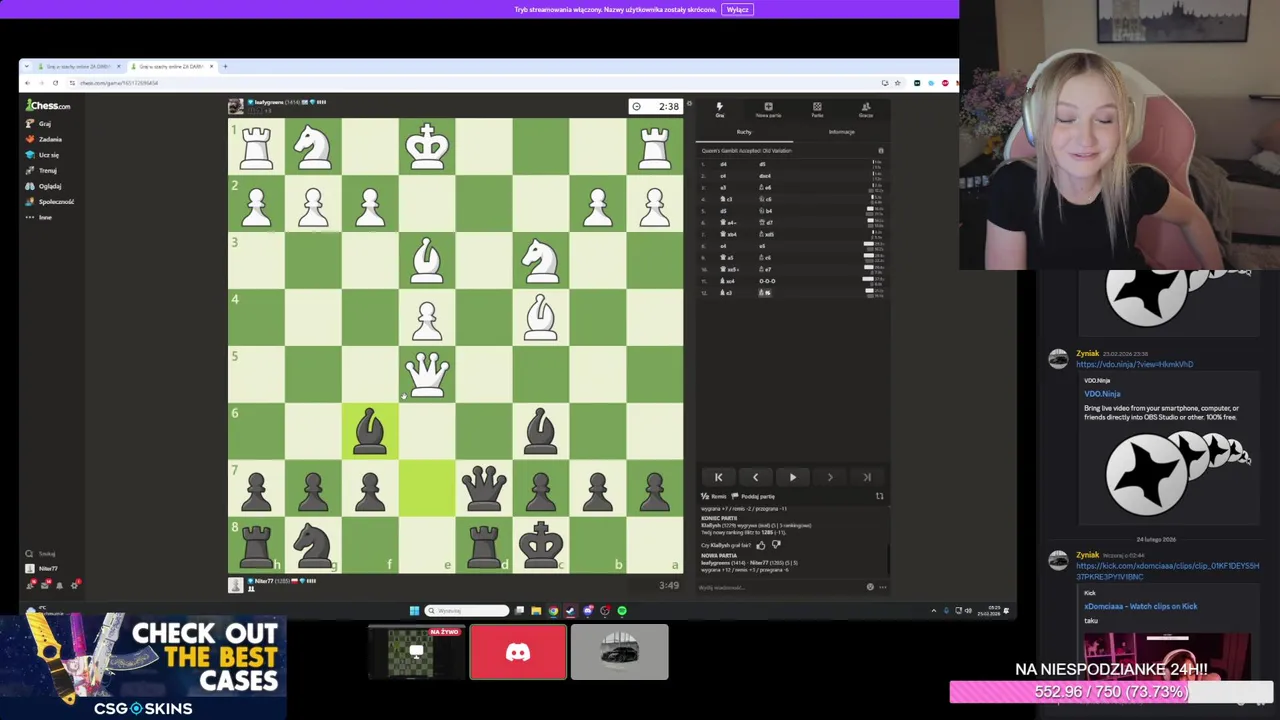Click the 2:38 opponent clock
1280x720 pixels.
pos(656,106)
